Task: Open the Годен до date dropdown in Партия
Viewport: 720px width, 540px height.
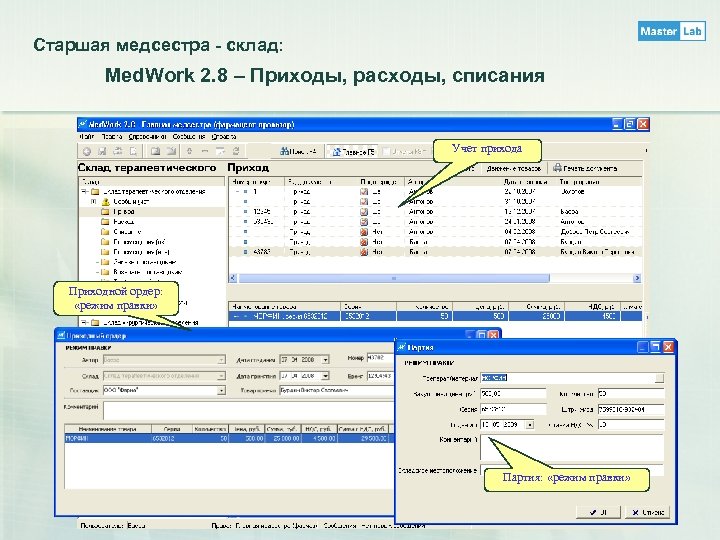Action: pyautogui.click(x=529, y=425)
